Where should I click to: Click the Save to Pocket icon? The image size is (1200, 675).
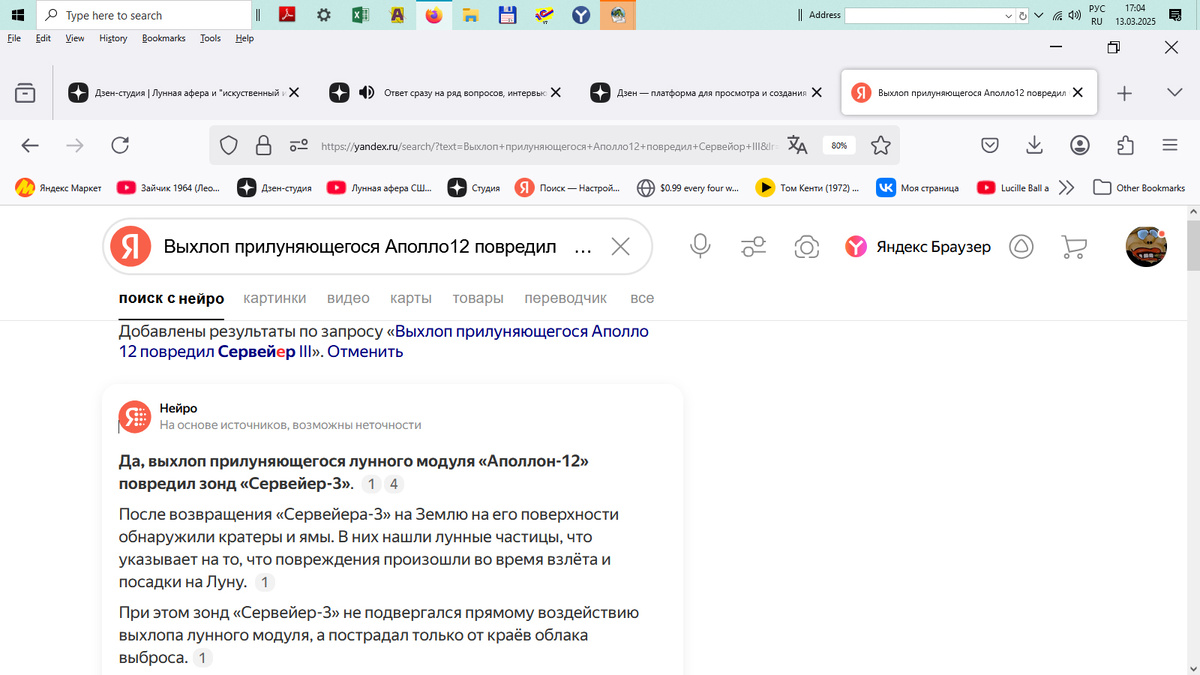click(x=990, y=146)
